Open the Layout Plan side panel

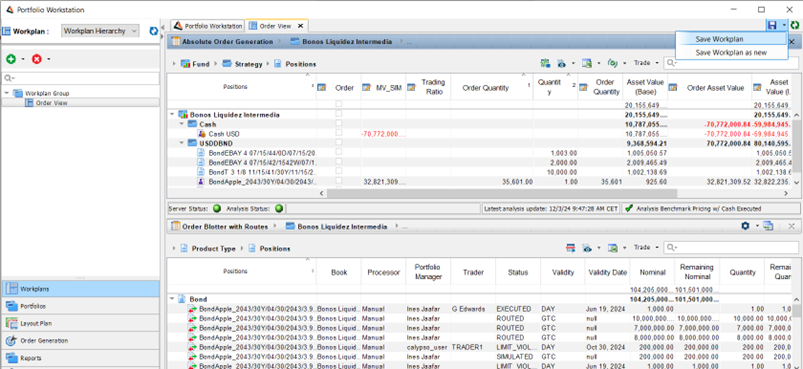[x=80, y=323]
